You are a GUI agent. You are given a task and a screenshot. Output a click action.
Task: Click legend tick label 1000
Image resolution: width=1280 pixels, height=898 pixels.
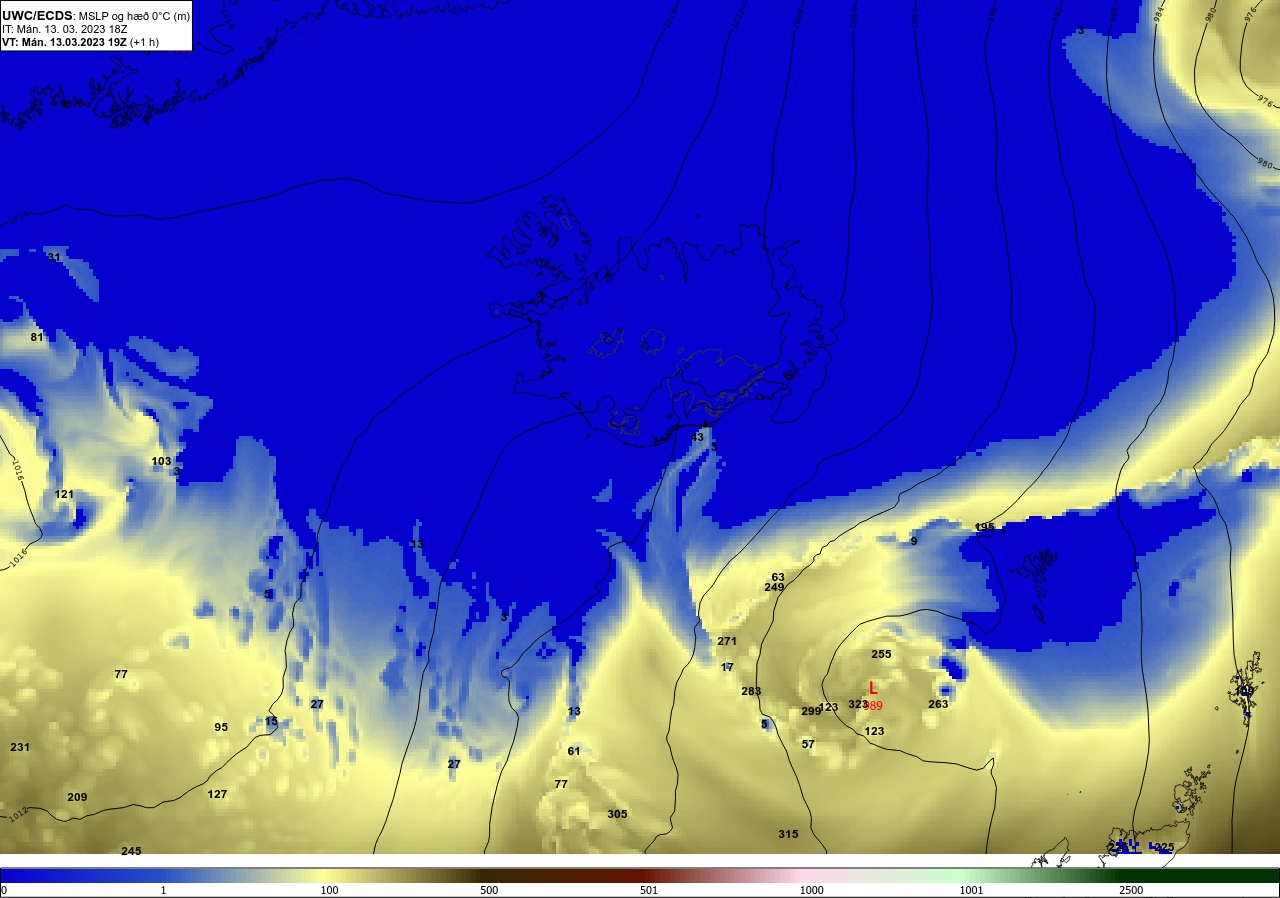pos(811,890)
